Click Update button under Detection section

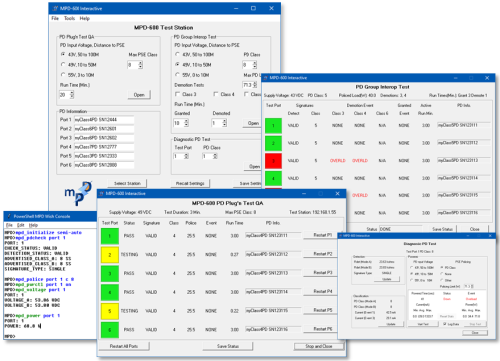[x=387, y=279]
